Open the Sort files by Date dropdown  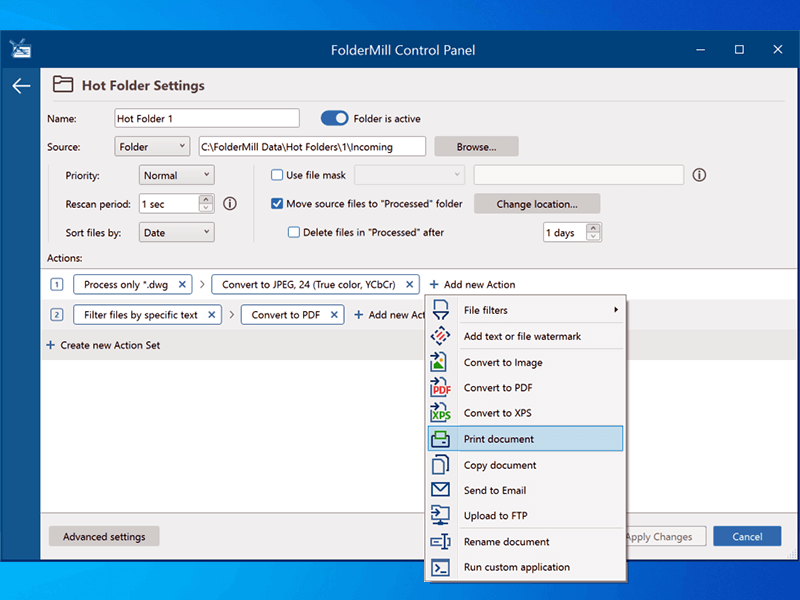tap(176, 232)
